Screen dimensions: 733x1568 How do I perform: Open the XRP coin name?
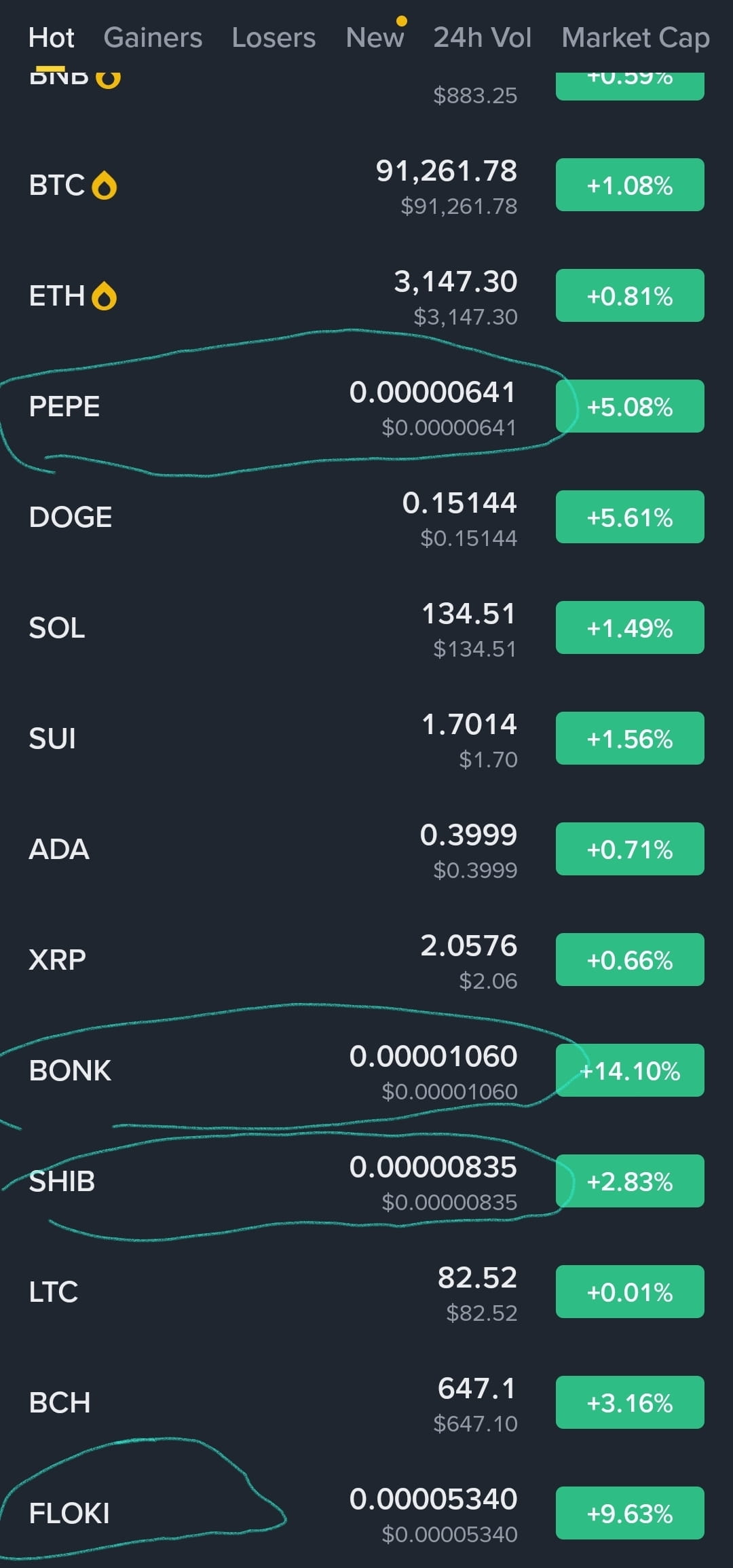tap(57, 960)
